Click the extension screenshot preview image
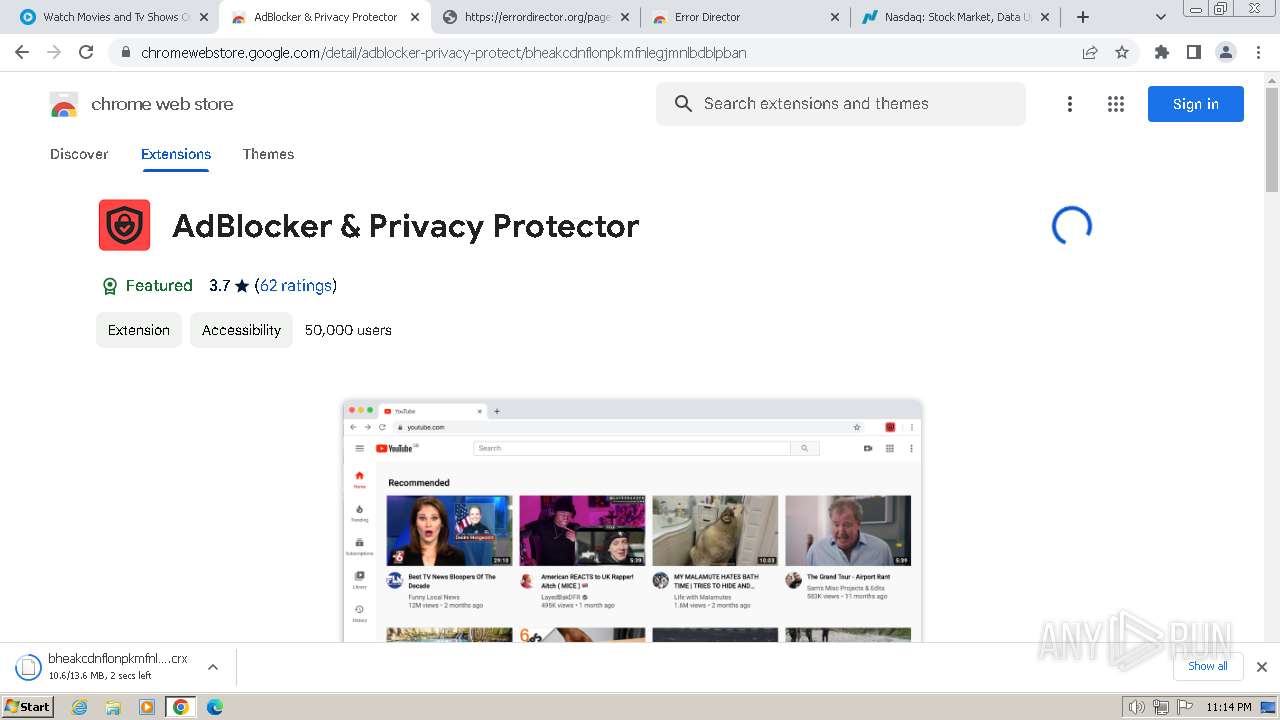Image resolution: width=1280 pixels, height=720 pixels. click(x=632, y=520)
